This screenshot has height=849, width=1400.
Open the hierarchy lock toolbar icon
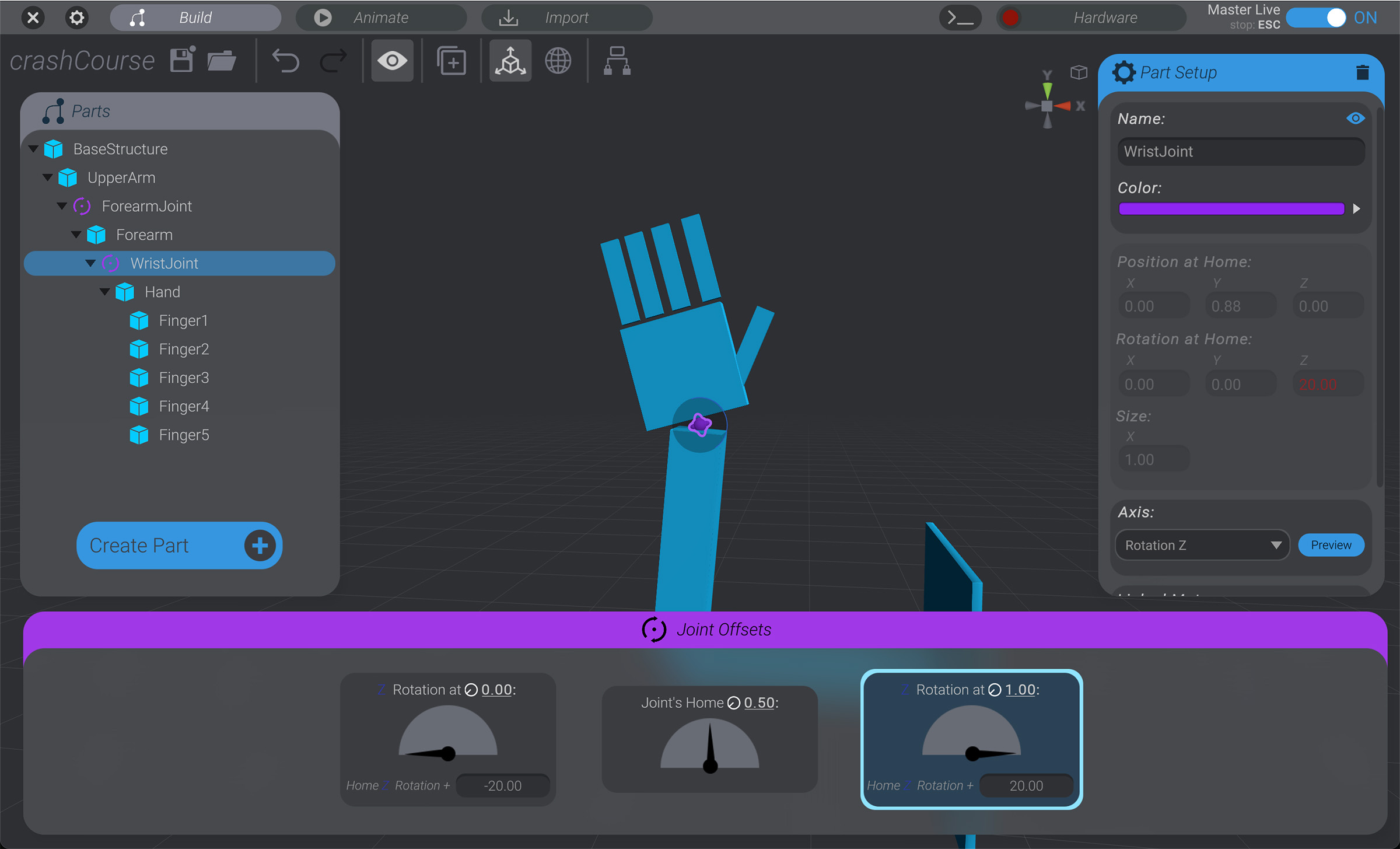(x=616, y=60)
